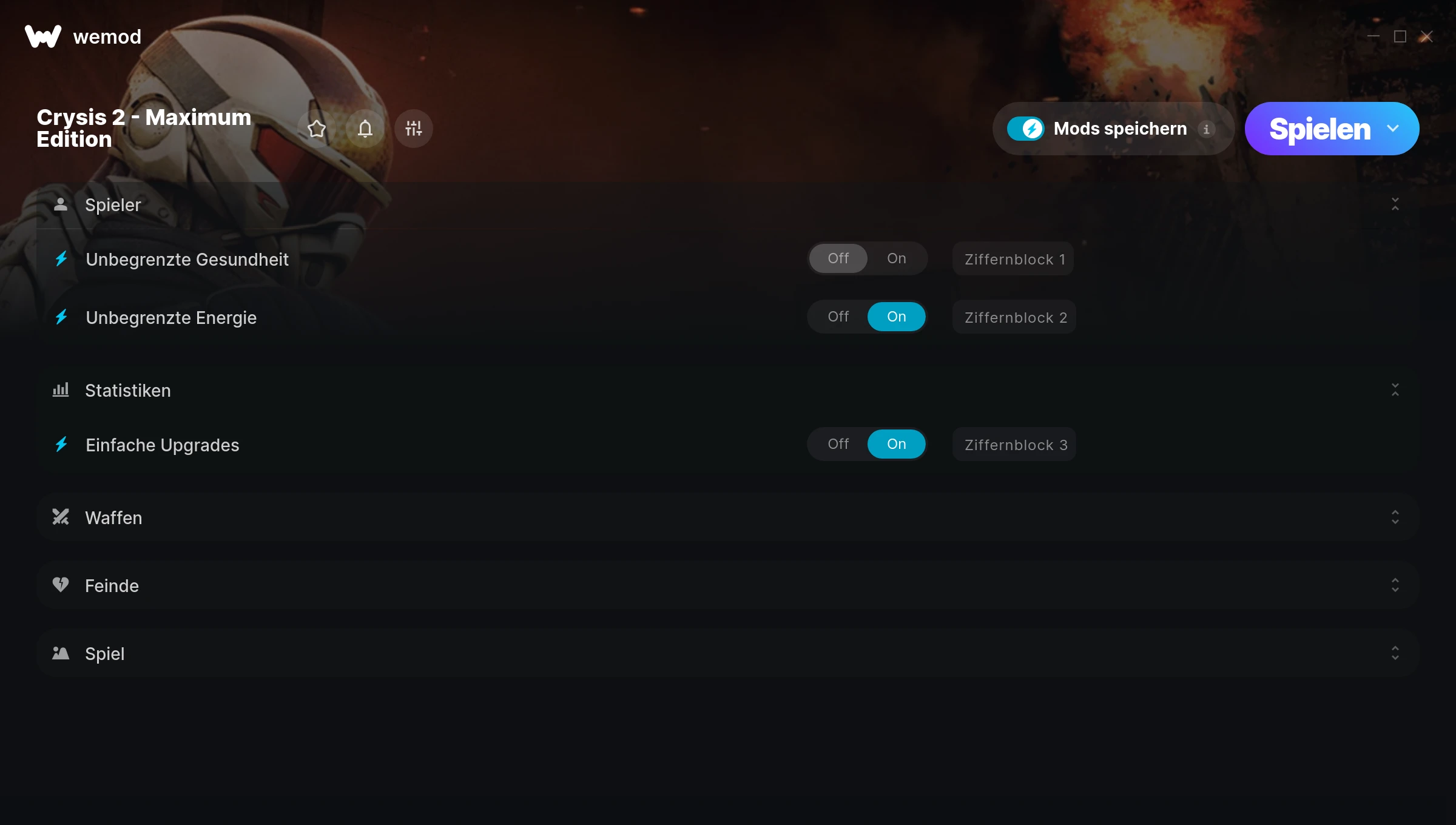Change the Ziffernblock 1 hotkey
Screen dimensions: 1456x825
coord(1013,259)
